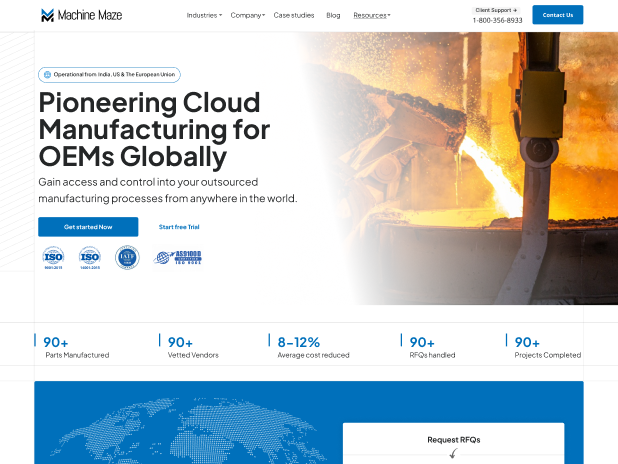Image resolution: width=618 pixels, height=464 pixels.
Task: Click the ISO 9001:2015 certification badge
Action: (53, 258)
